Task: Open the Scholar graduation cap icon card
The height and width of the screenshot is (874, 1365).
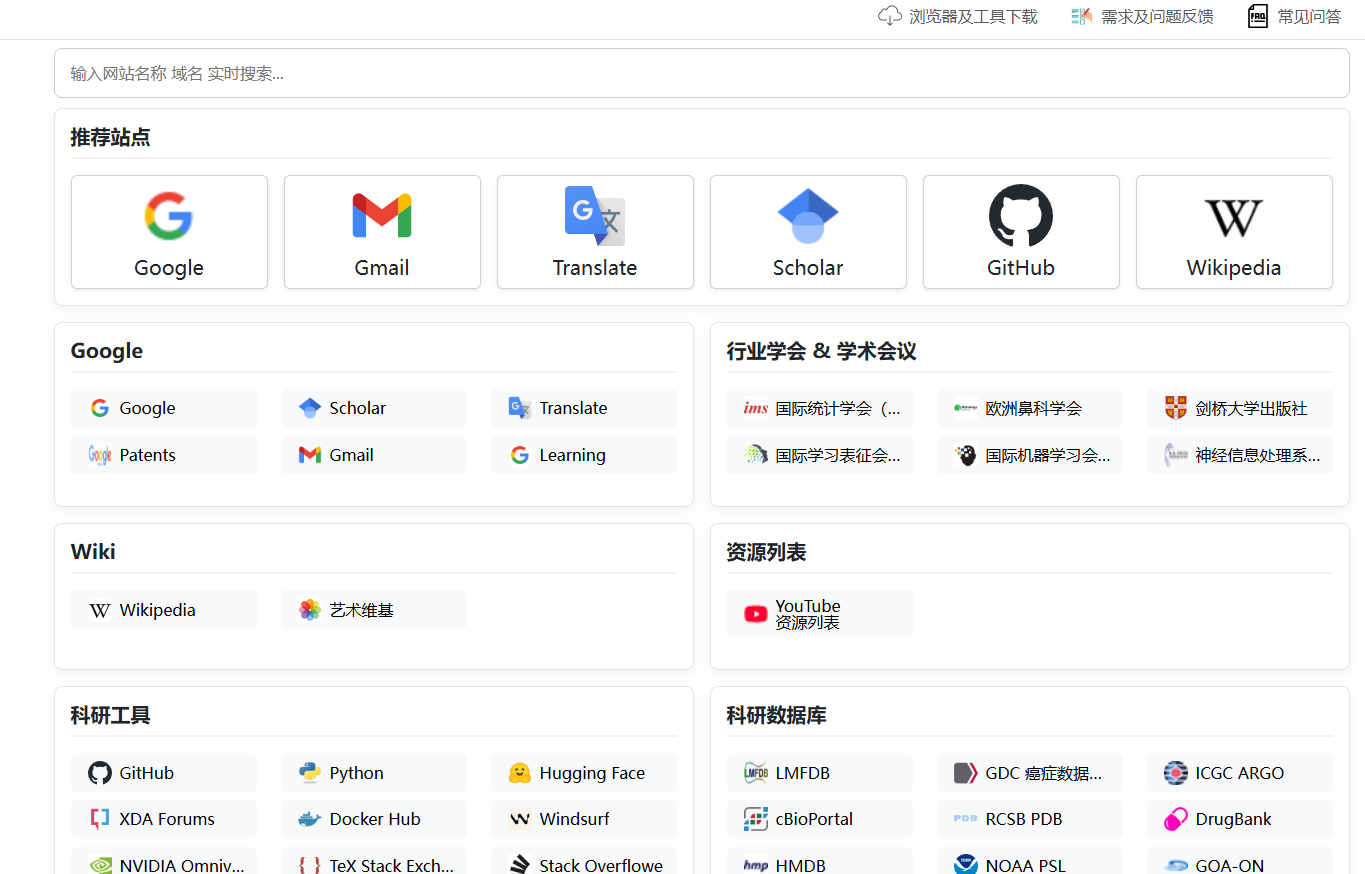Action: coord(808,216)
